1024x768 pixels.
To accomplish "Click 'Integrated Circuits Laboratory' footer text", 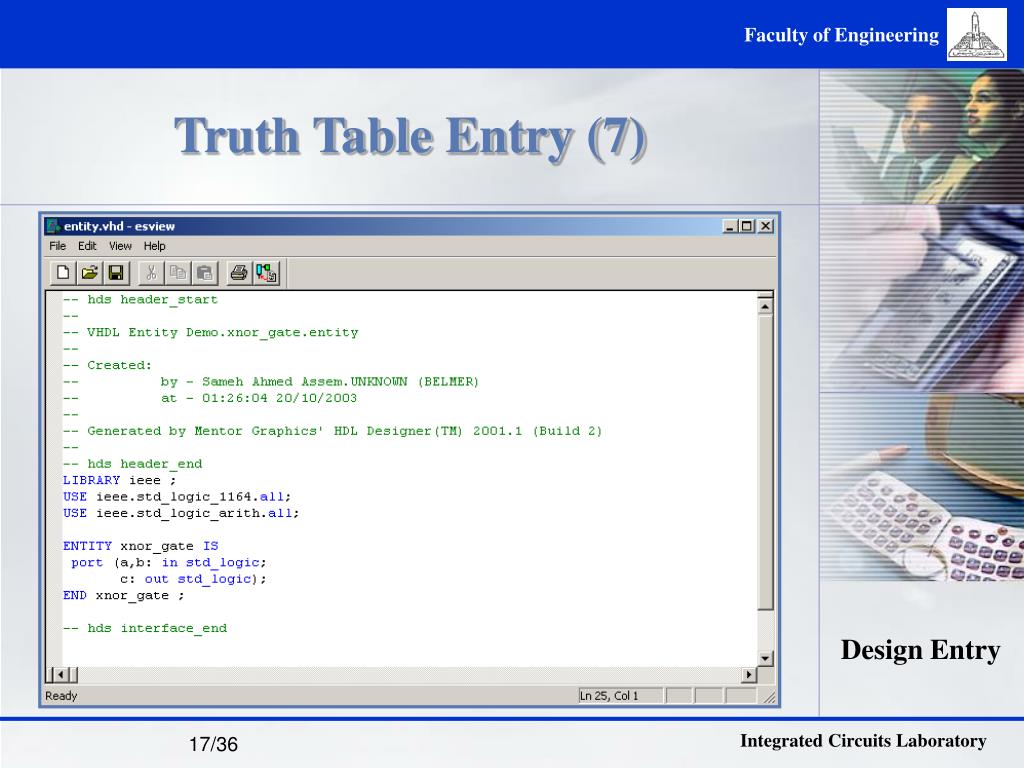I will tap(863, 741).
